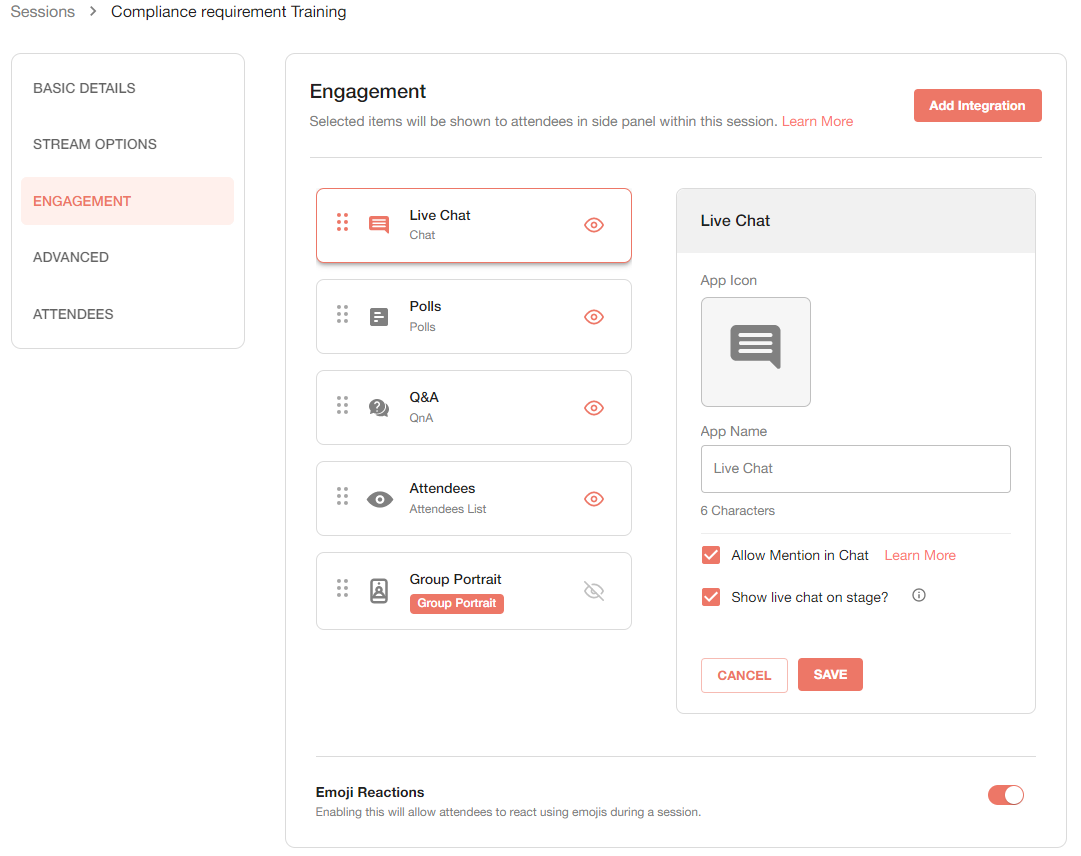Click info icon beside Show live chat
Viewport: 1081px width, 856px height.
click(918, 595)
